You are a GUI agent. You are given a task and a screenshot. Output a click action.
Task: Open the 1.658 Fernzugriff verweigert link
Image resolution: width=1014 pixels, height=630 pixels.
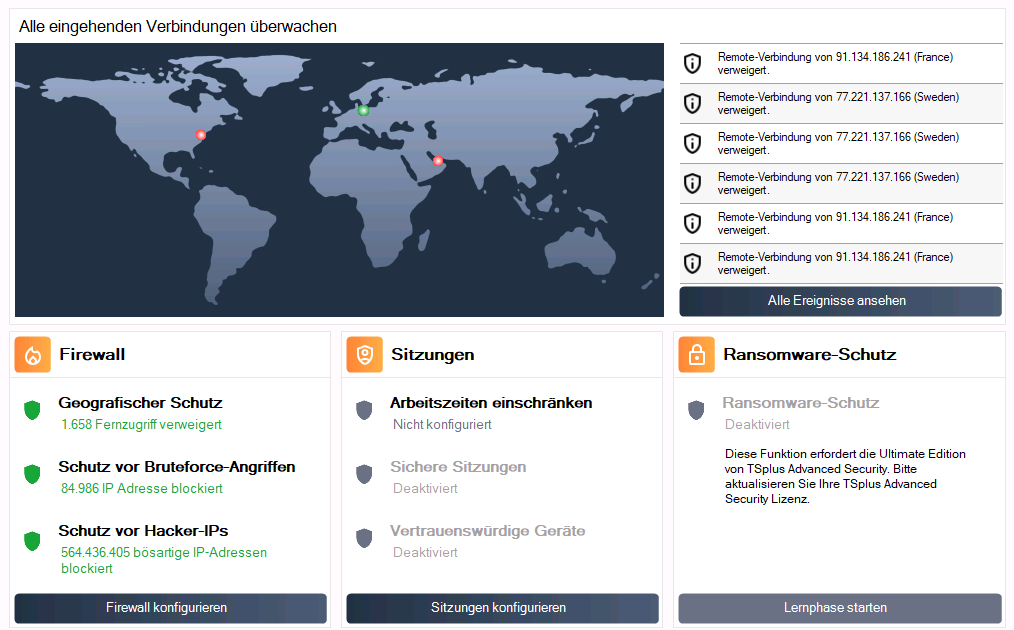point(141,425)
